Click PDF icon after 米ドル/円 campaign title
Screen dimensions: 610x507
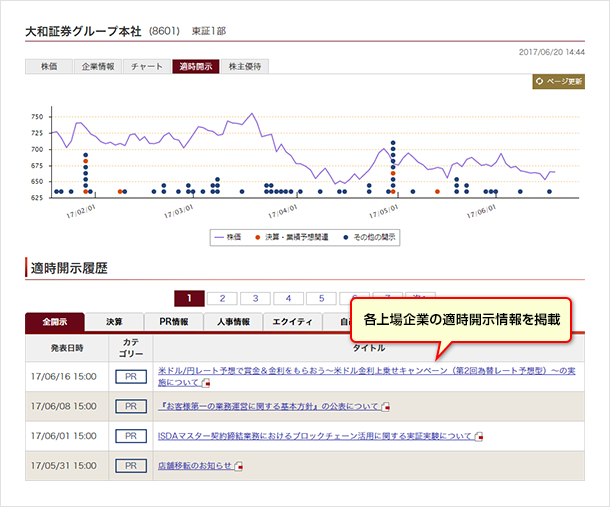coord(207,383)
